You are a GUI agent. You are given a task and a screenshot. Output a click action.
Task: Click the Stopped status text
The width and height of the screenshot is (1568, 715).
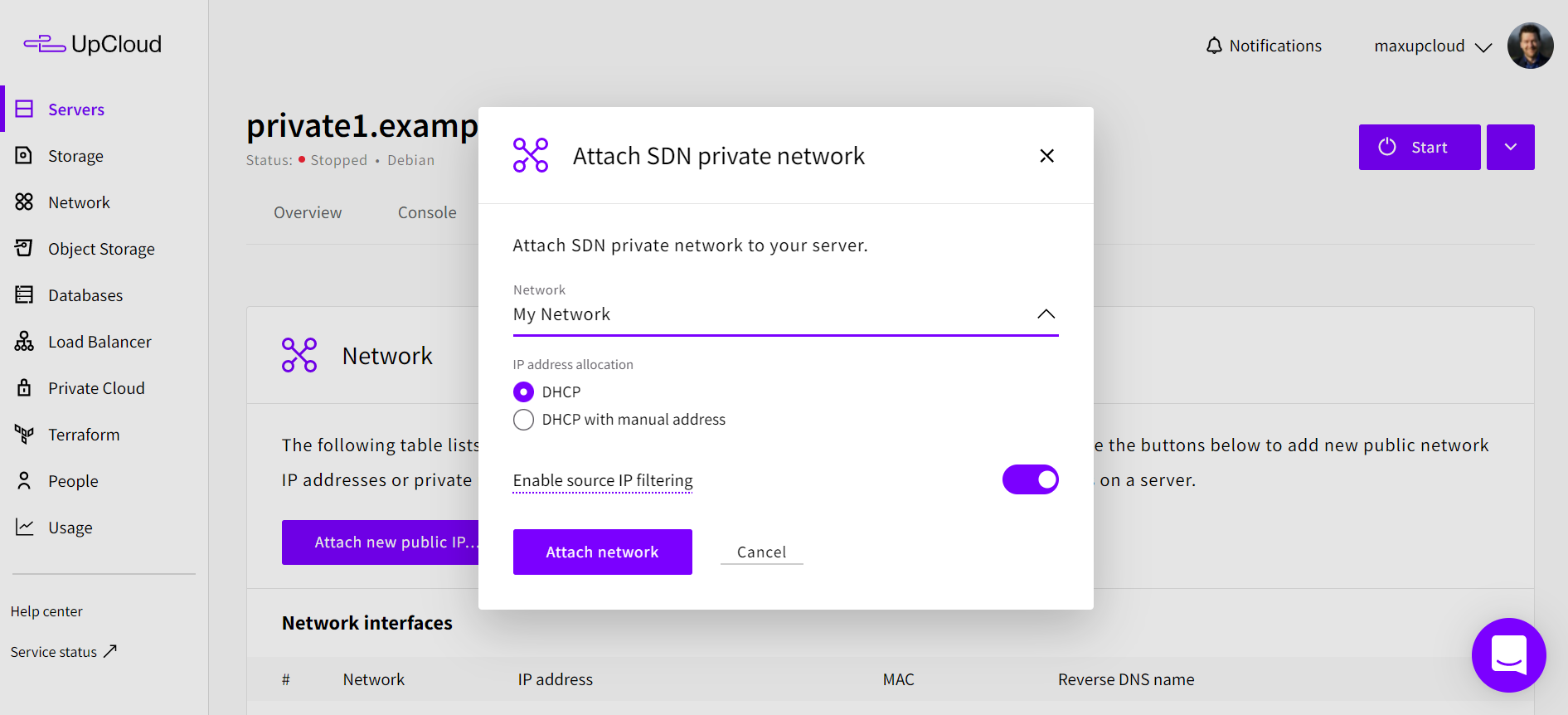tap(338, 160)
